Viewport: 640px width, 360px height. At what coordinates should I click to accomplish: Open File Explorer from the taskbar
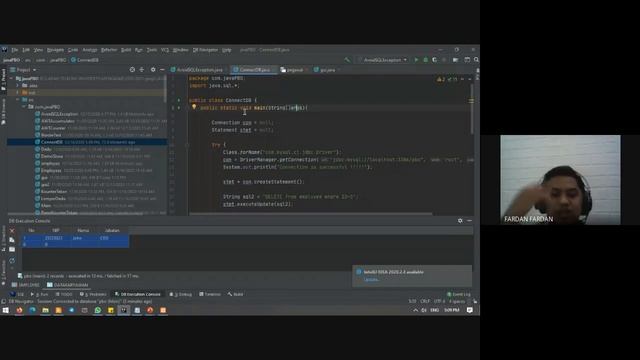[45, 310]
